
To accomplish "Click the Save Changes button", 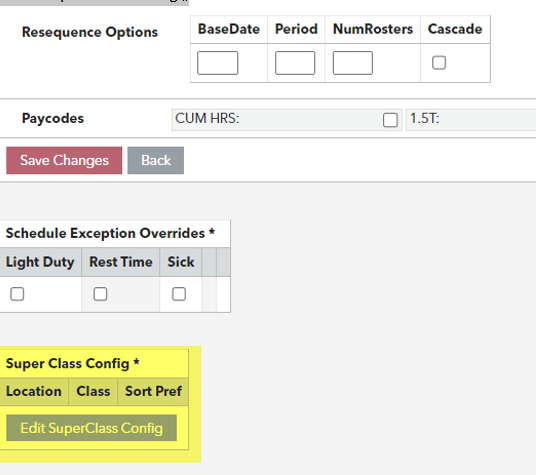I will (x=64, y=160).
